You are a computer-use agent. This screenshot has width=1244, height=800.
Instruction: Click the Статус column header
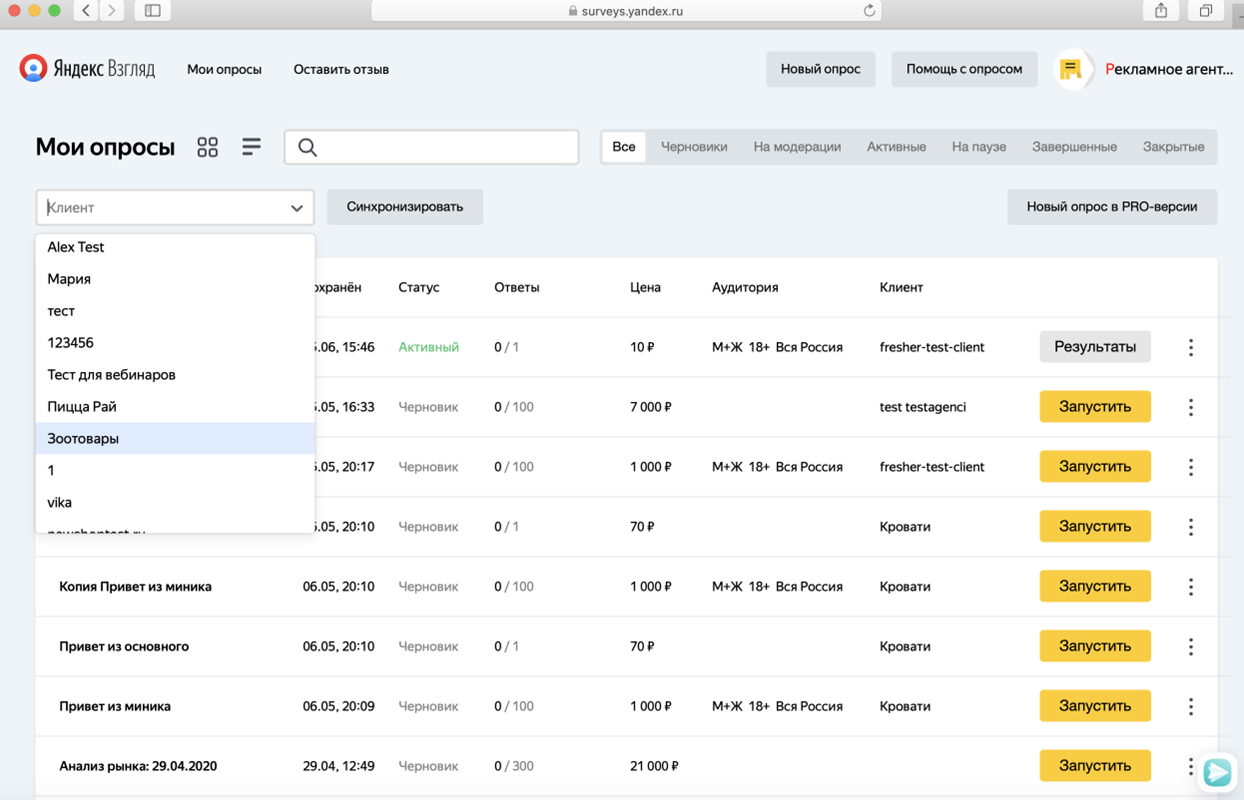tap(419, 287)
